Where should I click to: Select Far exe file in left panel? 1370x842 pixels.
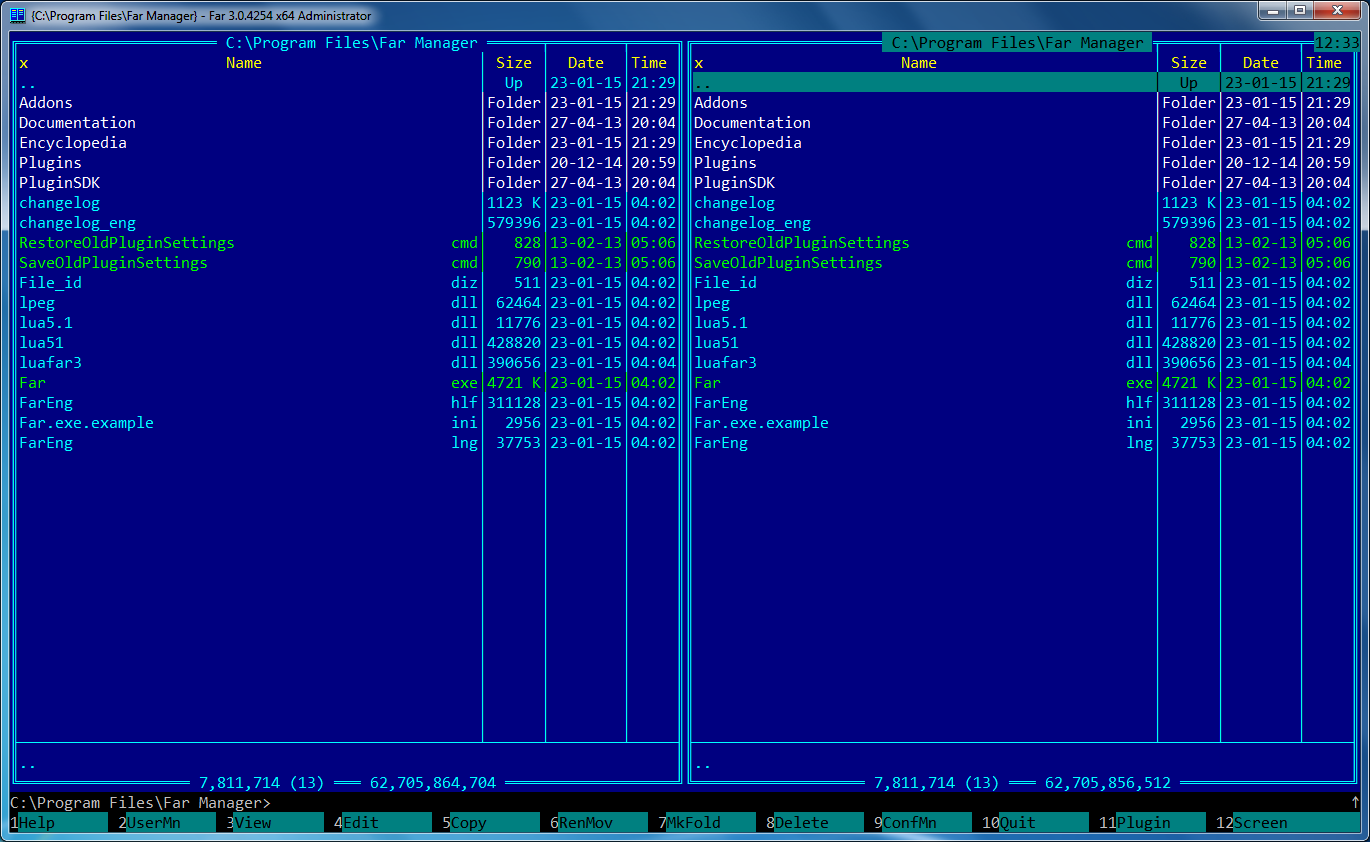tap(347, 383)
